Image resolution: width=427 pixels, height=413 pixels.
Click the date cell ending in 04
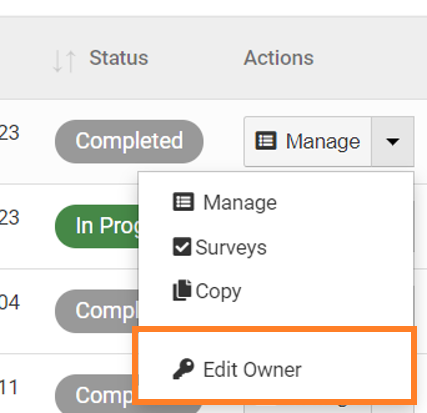point(9,303)
